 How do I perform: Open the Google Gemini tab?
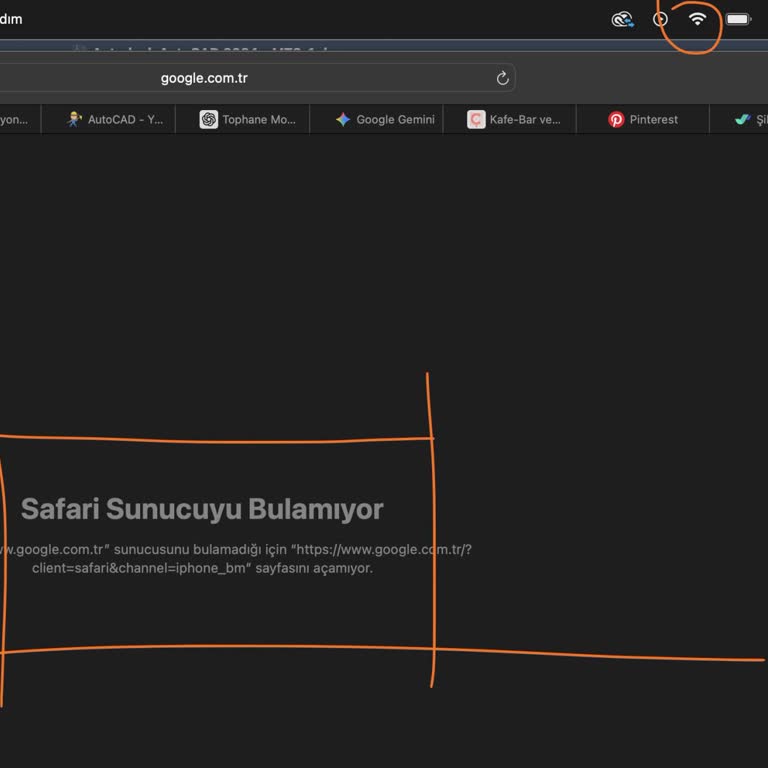coord(376,119)
